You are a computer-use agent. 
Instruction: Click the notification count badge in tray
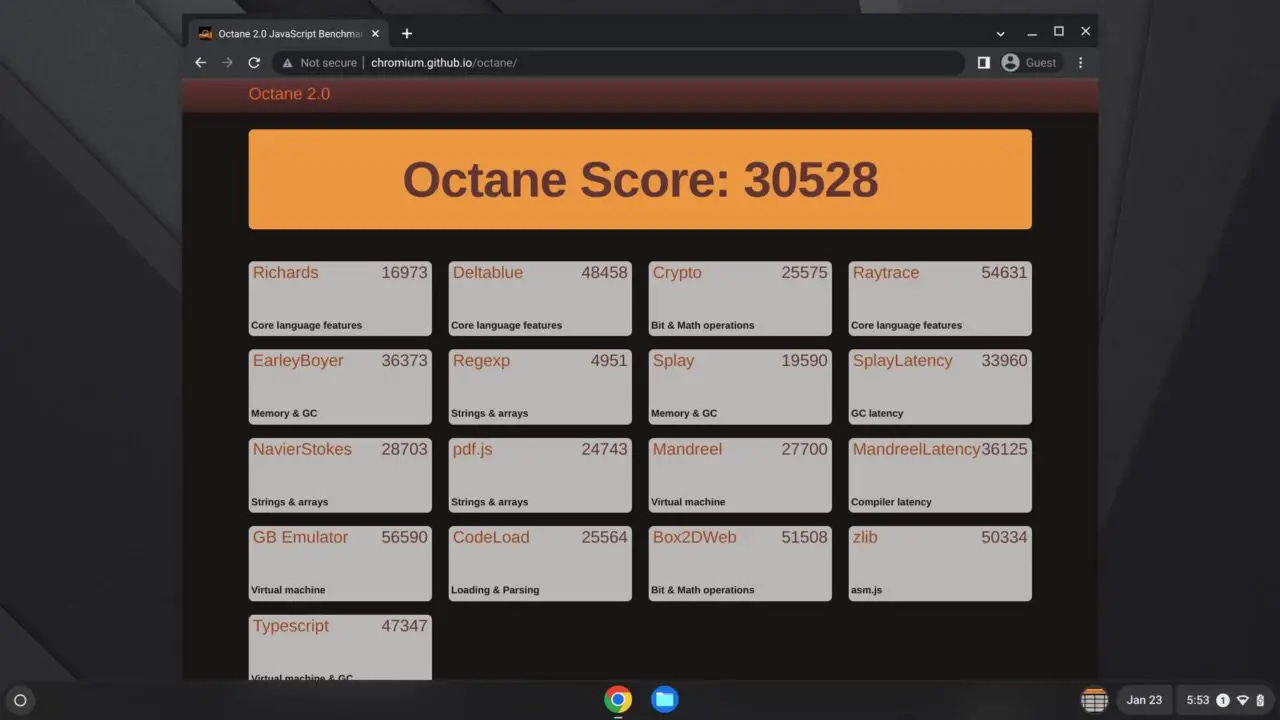(x=1223, y=700)
